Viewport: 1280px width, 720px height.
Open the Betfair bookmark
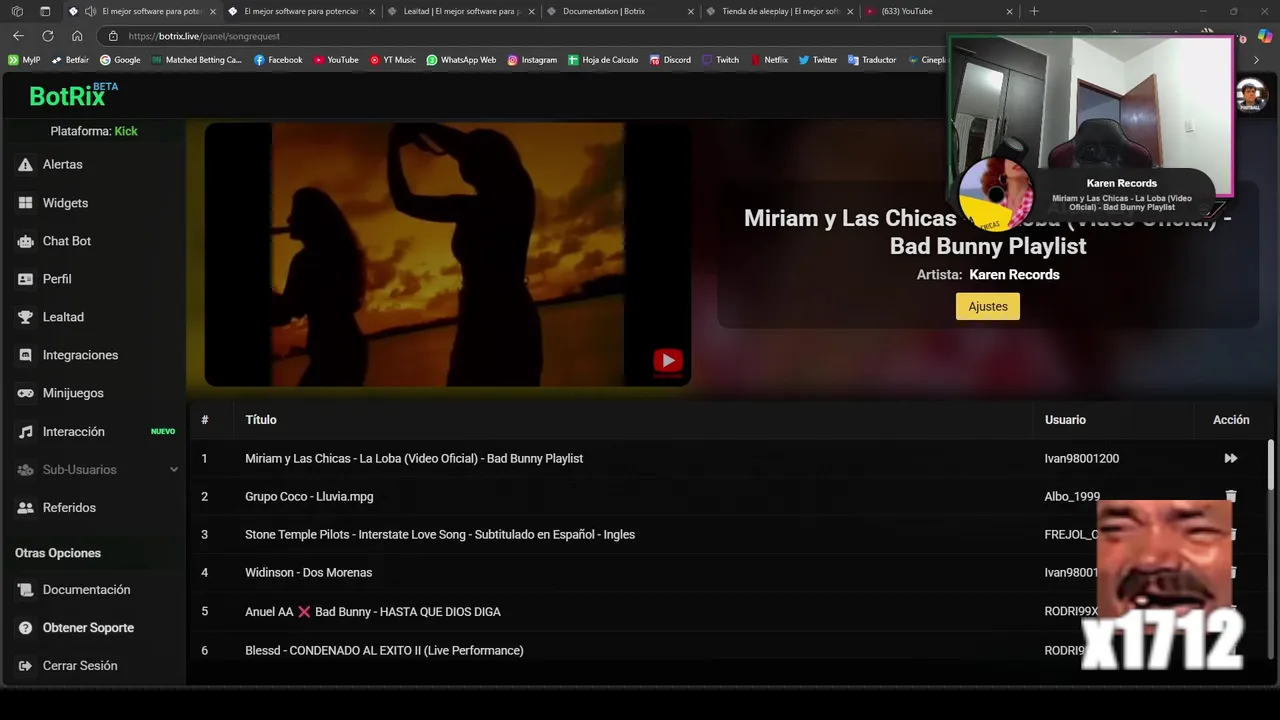tap(70, 60)
